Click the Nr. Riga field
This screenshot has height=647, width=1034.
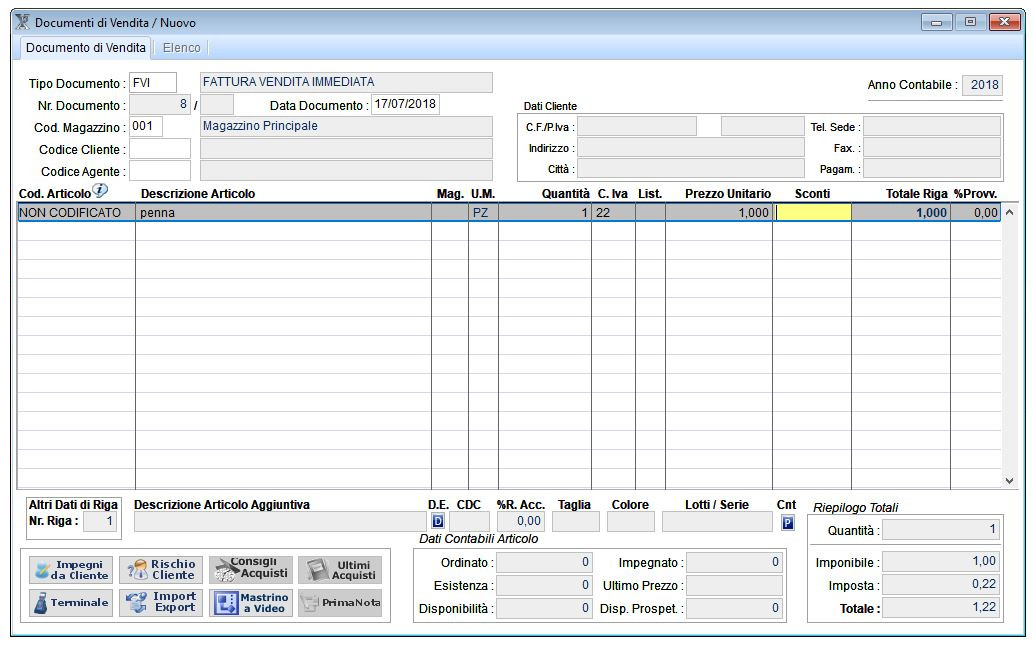pos(100,522)
